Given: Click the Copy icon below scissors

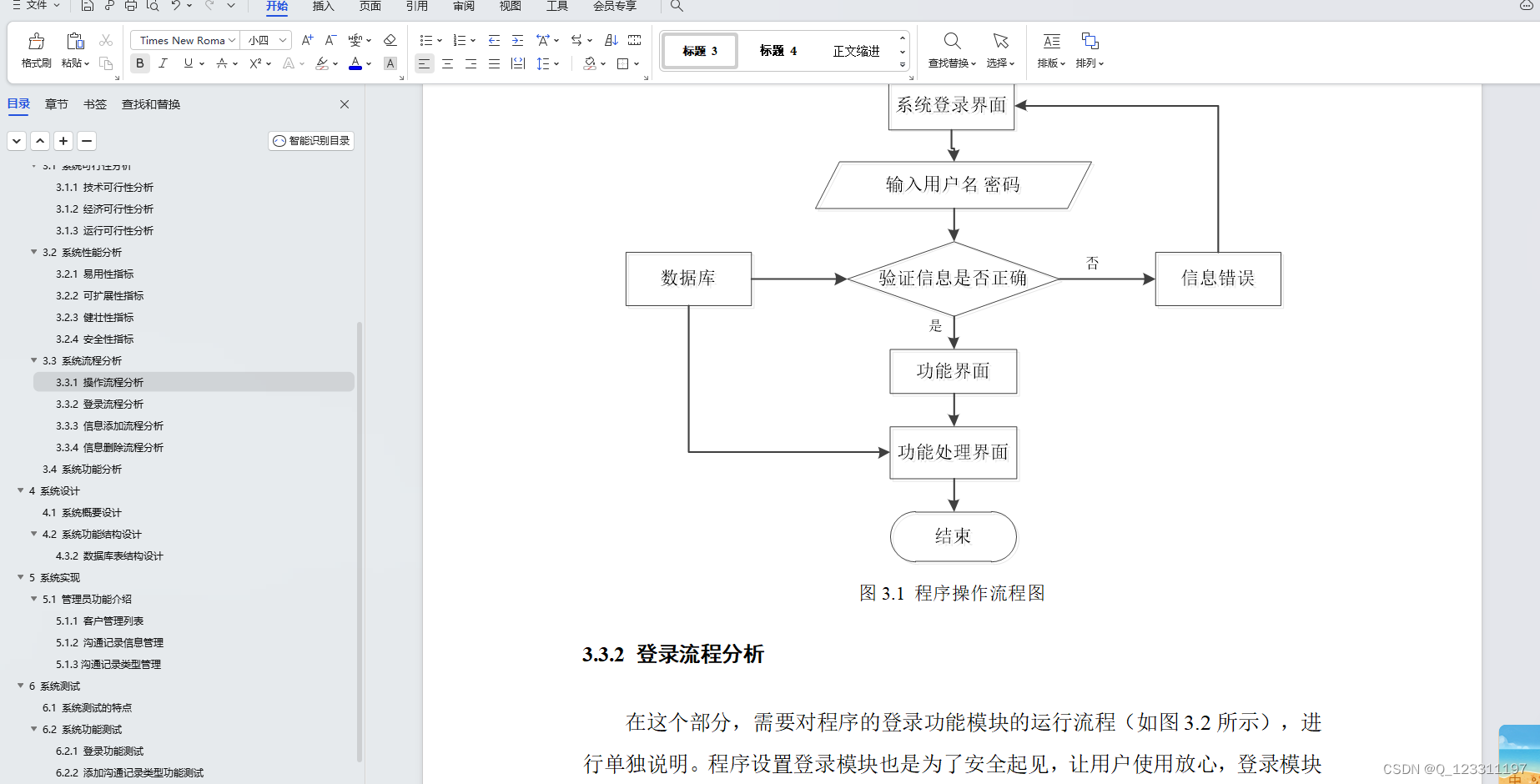Looking at the screenshot, I should [106, 63].
